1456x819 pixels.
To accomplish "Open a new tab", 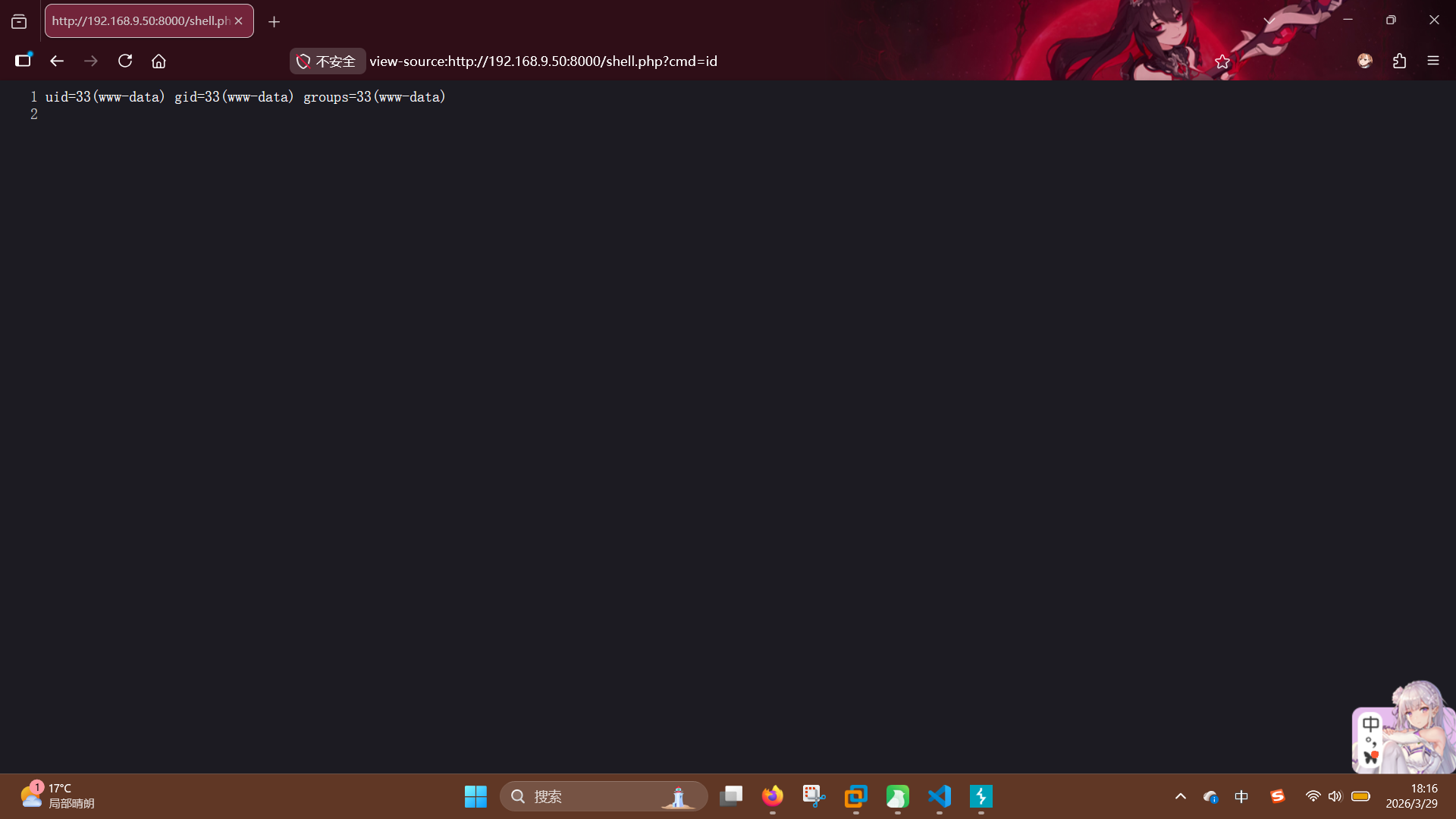I will 274,21.
